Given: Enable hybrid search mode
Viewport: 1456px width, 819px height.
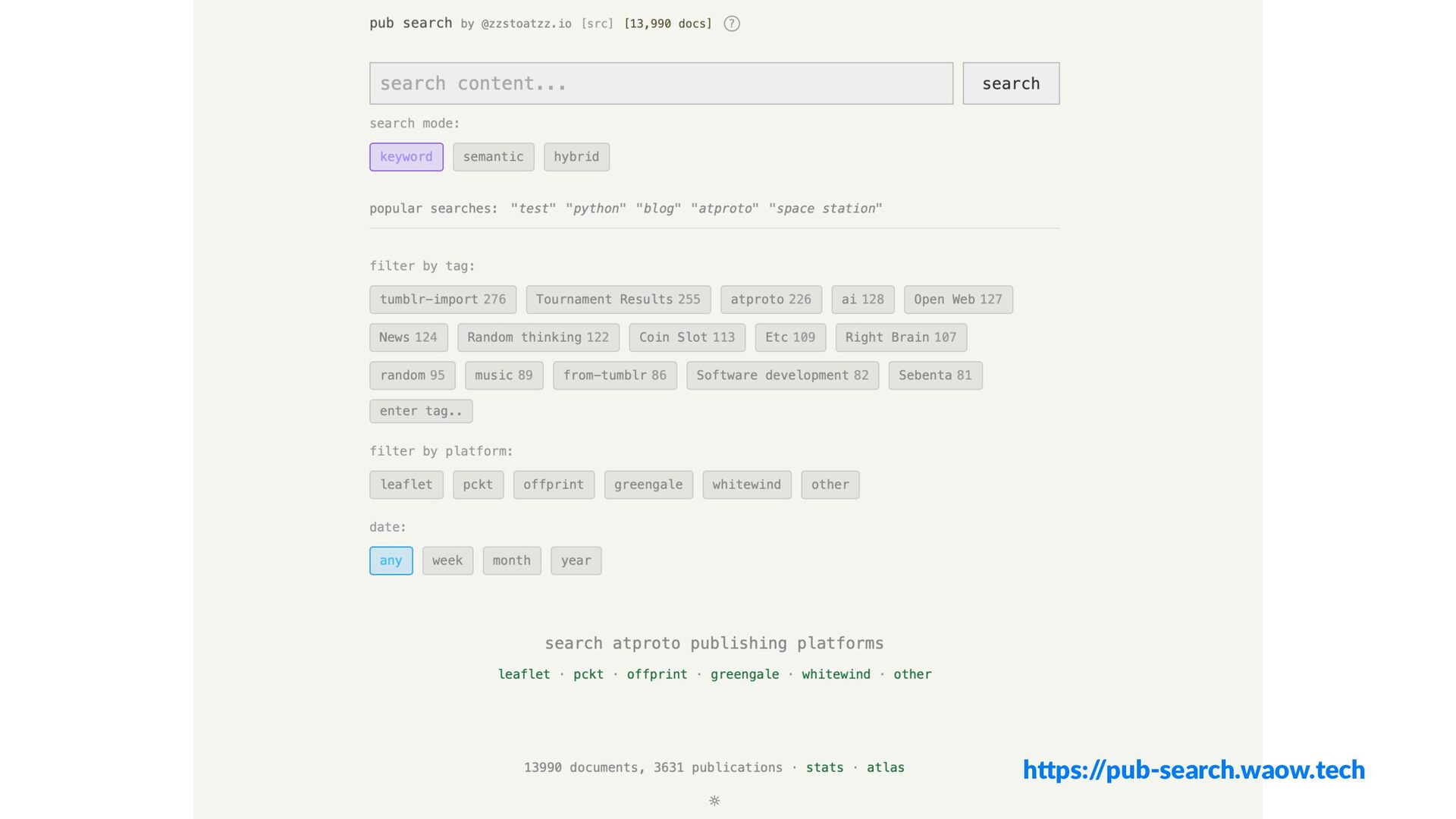Looking at the screenshot, I should click(x=576, y=157).
